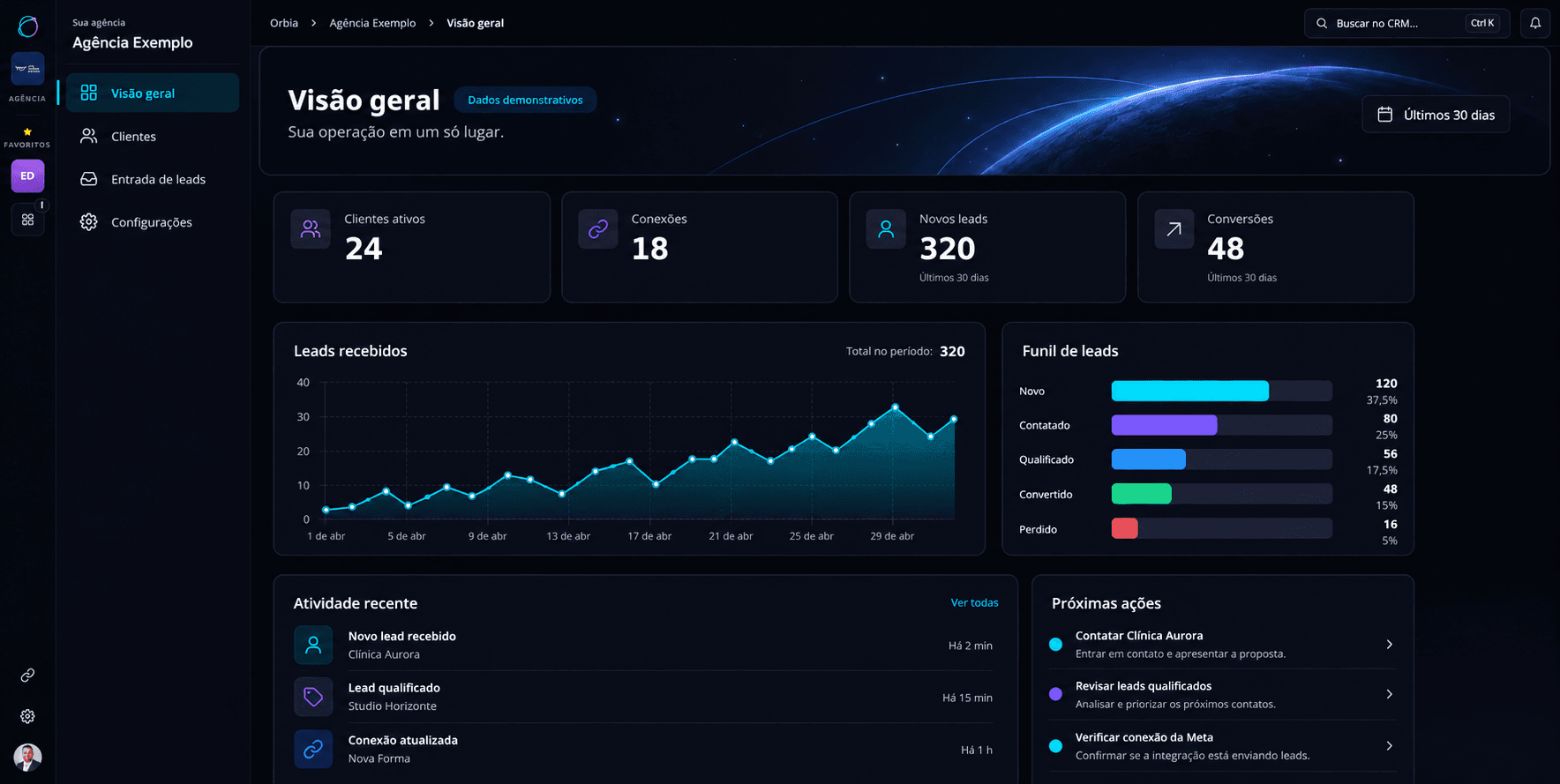Click the Ctrl K shortcut badge
Screen dimensions: 1560x784
click(1482, 23)
